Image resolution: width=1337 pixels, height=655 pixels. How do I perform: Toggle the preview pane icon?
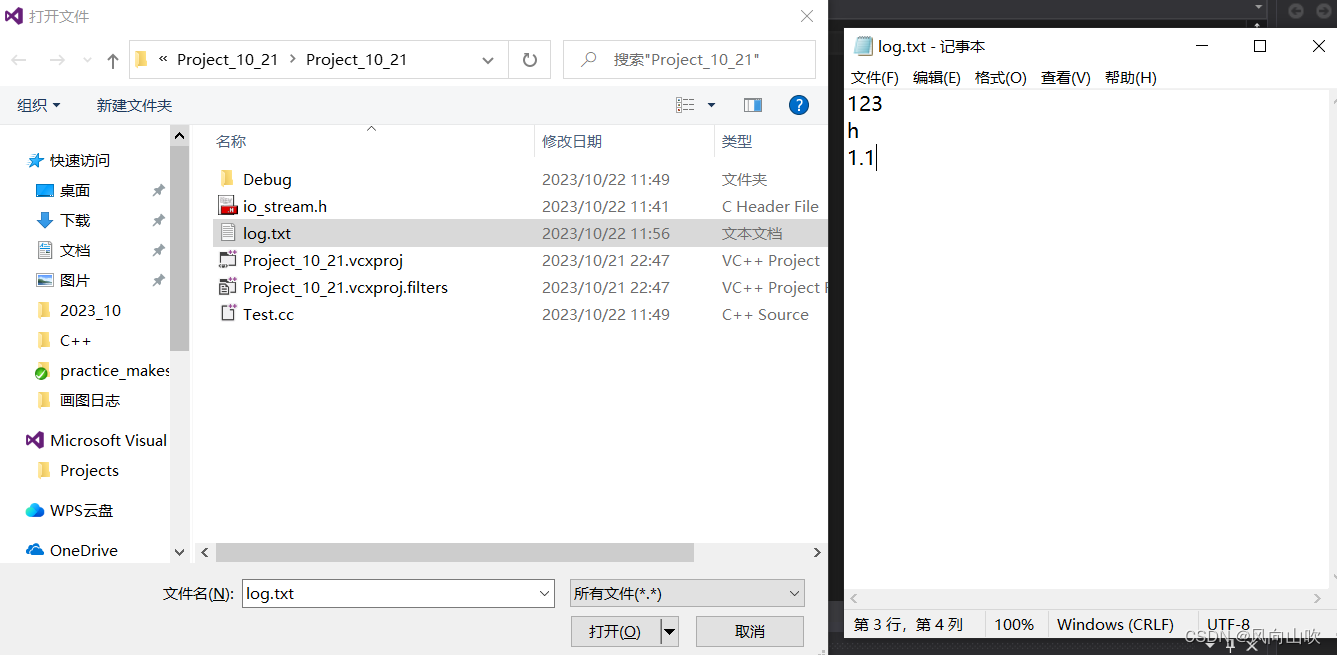point(753,105)
